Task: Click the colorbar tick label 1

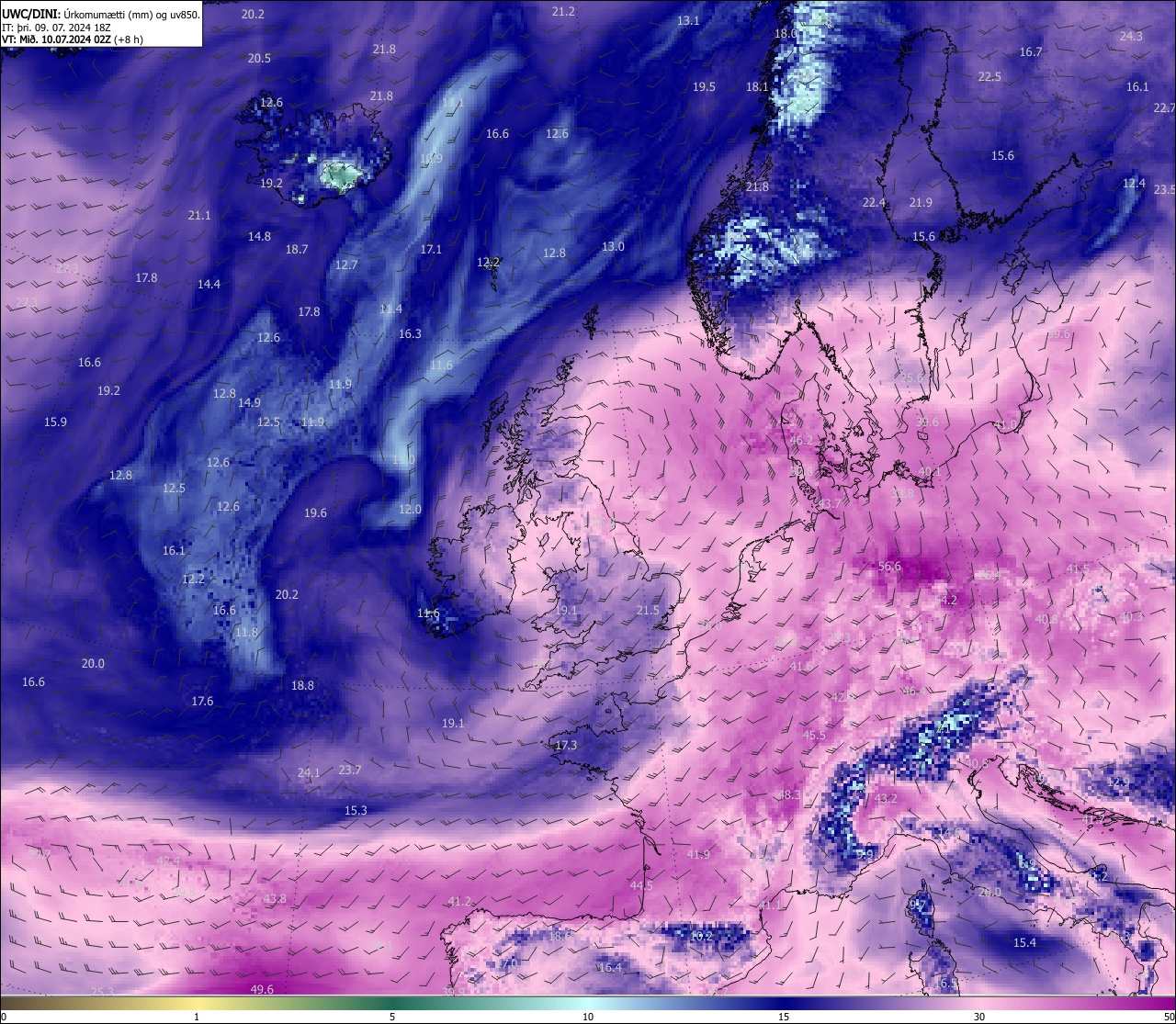Action: [x=197, y=1017]
